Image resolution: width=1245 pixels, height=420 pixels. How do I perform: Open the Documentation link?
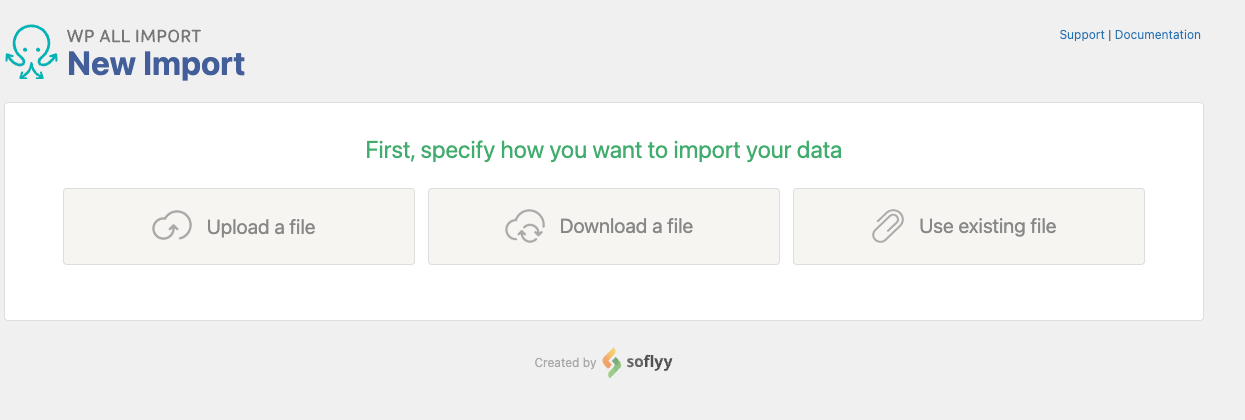(x=1158, y=35)
